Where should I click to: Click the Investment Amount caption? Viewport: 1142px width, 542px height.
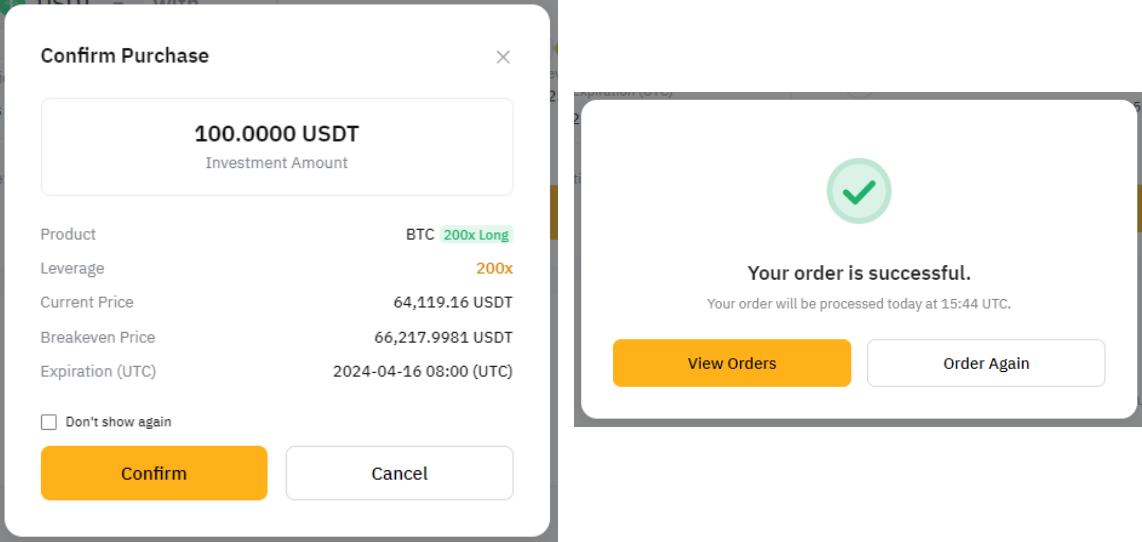pyautogui.click(x=276, y=163)
